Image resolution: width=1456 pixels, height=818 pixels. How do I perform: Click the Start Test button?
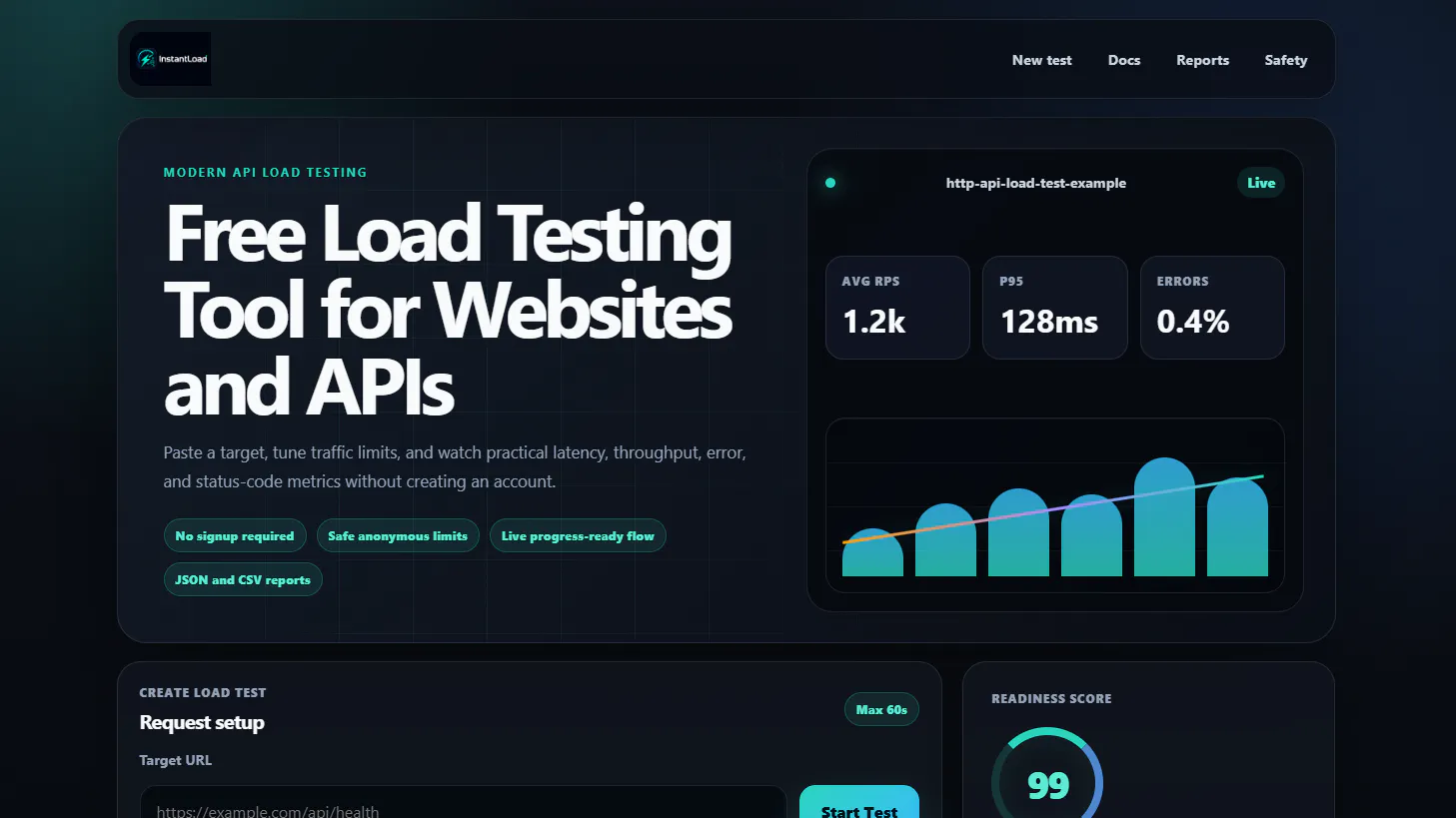tap(859, 802)
